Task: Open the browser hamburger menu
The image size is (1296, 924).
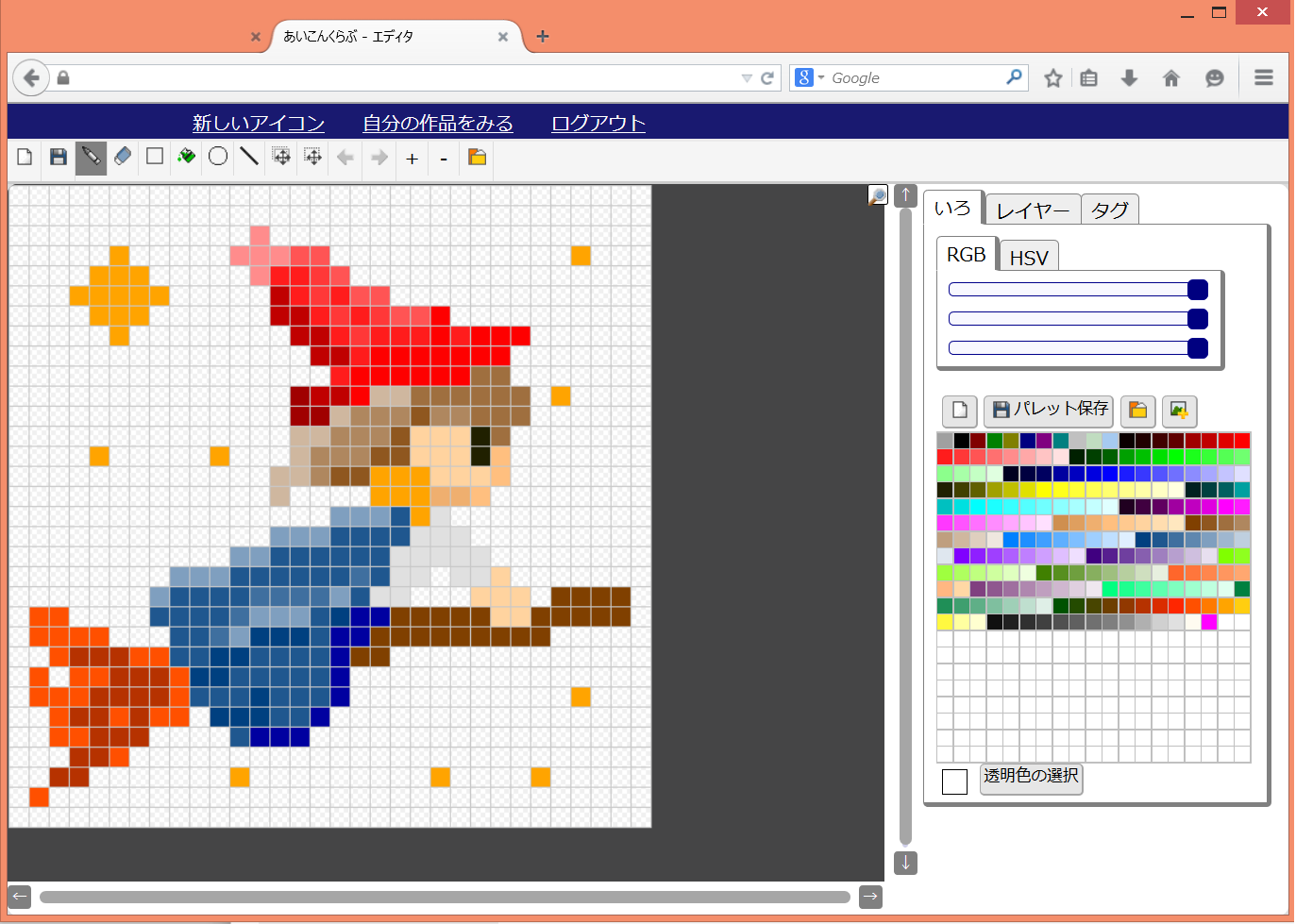Action: click(1264, 78)
